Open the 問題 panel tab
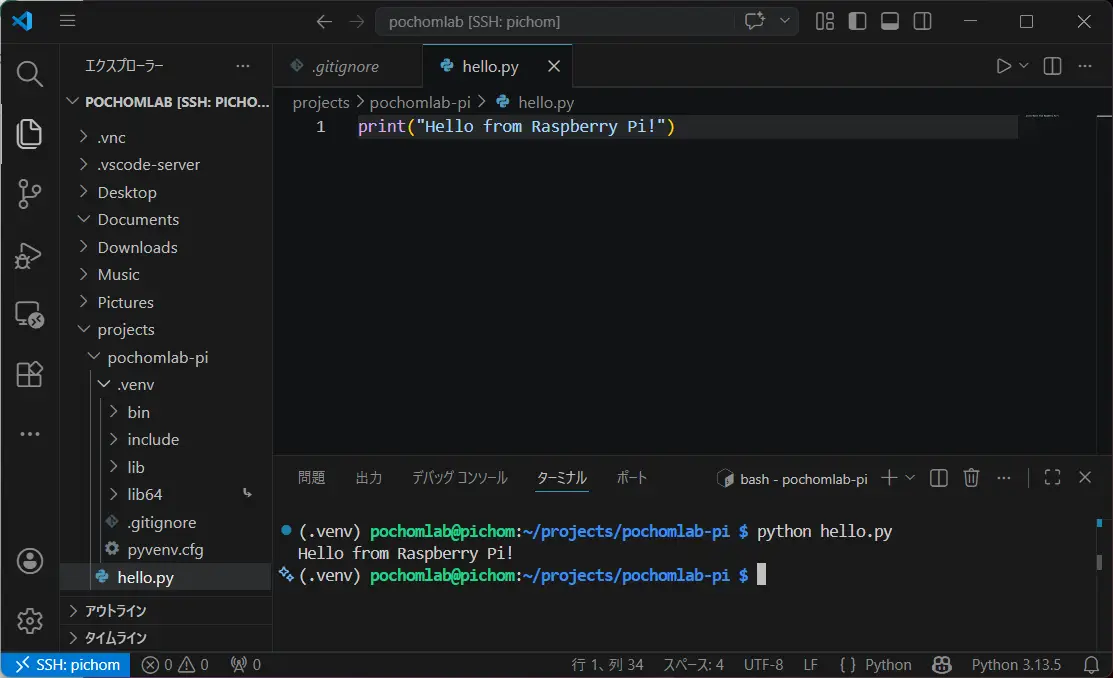1113x678 pixels. pos(312,478)
